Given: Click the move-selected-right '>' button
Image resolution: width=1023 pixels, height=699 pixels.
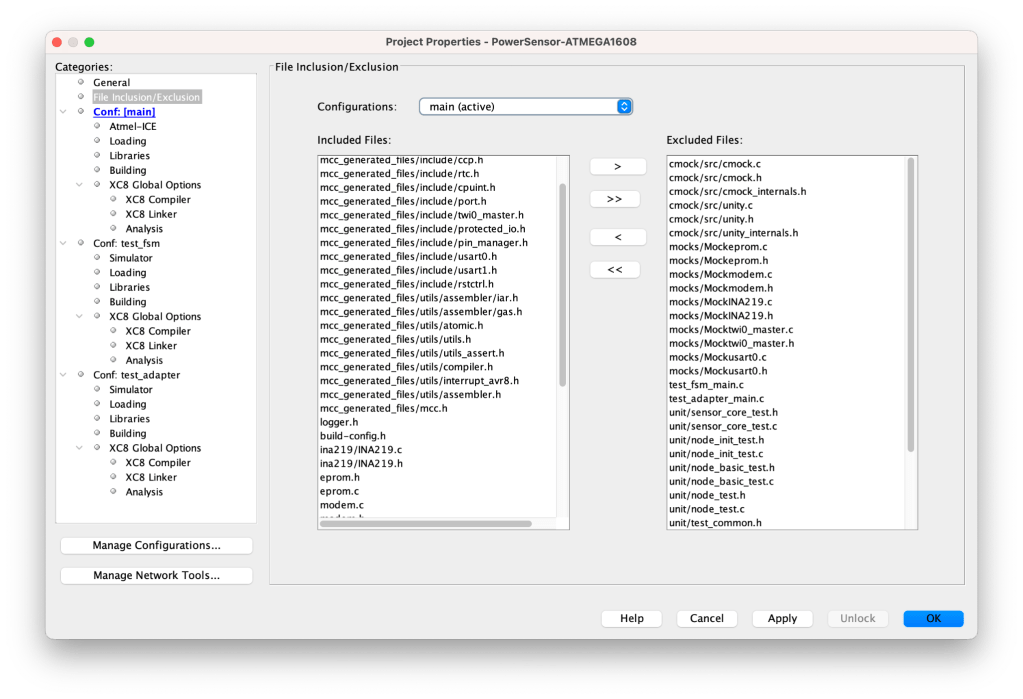Looking at the screenshot, I should [617, 166].
